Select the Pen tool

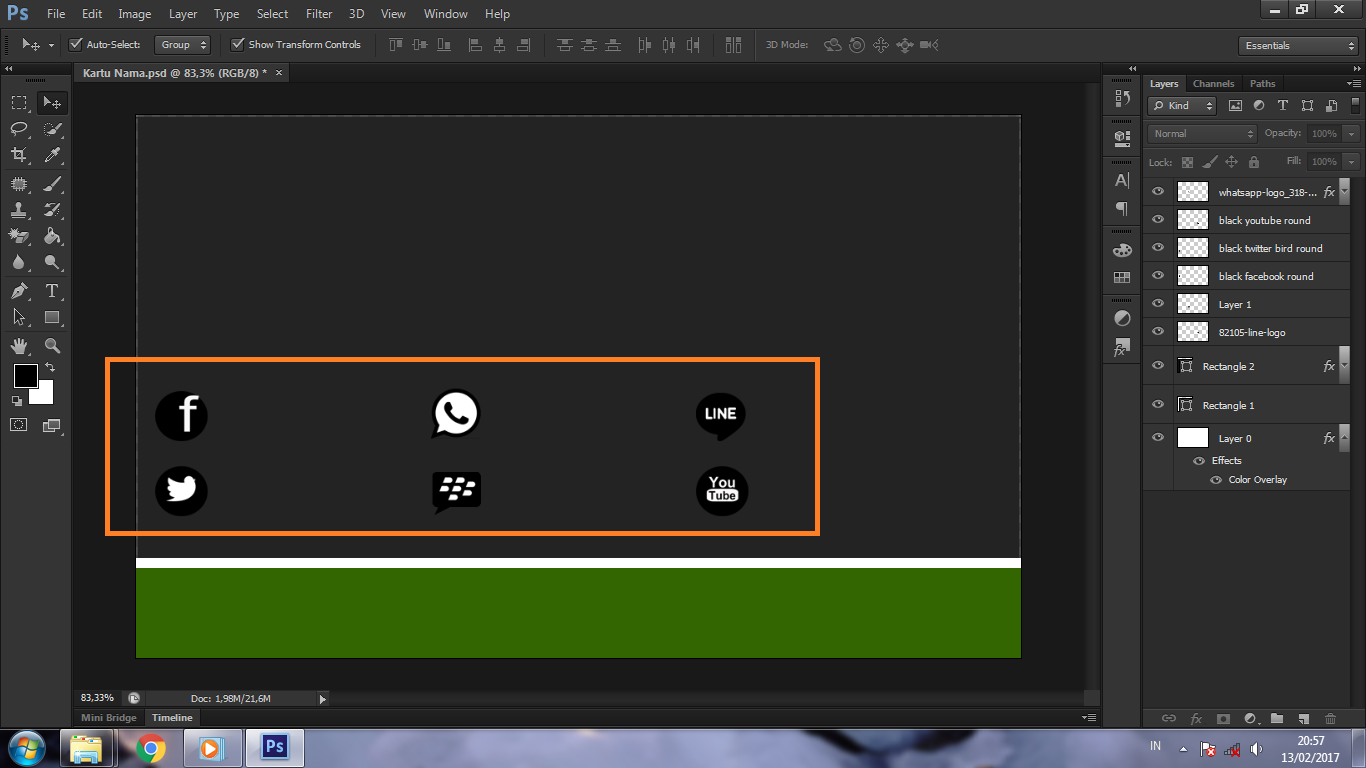point(19,291)
